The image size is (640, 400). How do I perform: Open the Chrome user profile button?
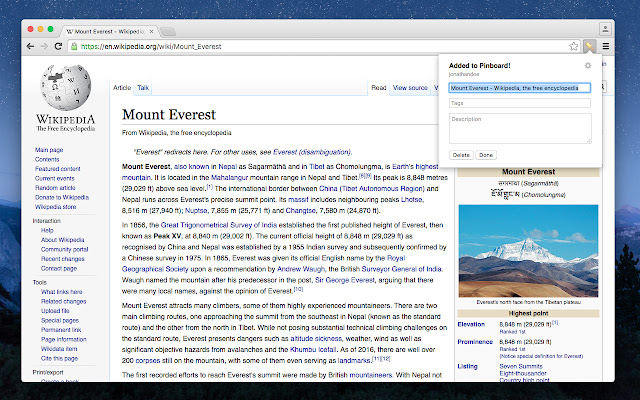[x=605, y=29]
